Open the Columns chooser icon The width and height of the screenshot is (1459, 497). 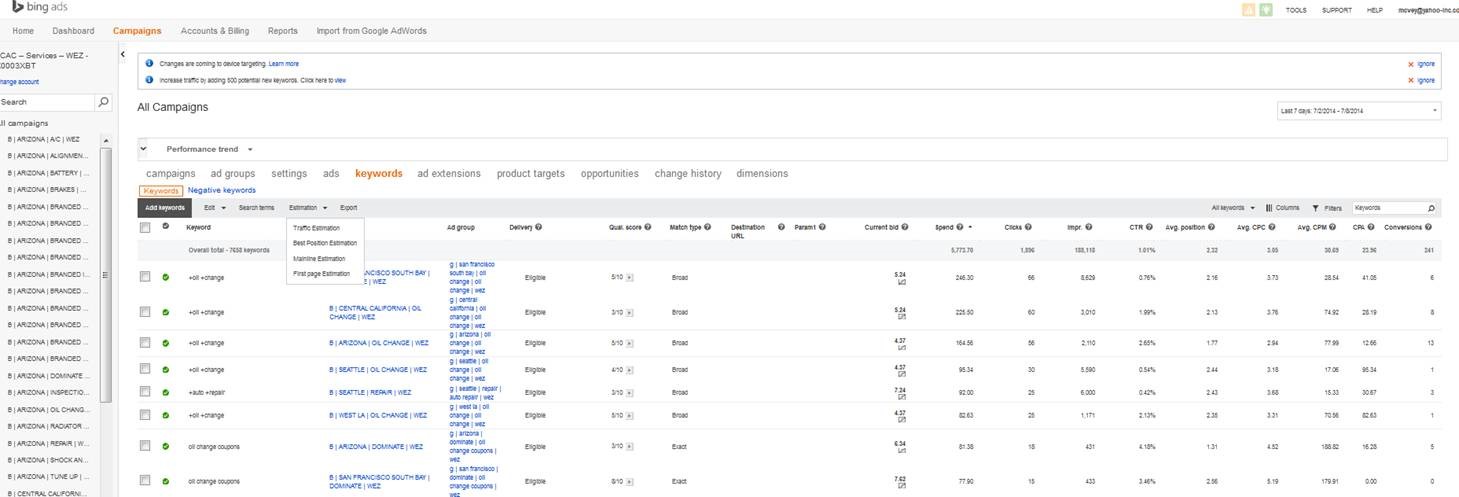pyautogui.click(x=1269, y=208)
